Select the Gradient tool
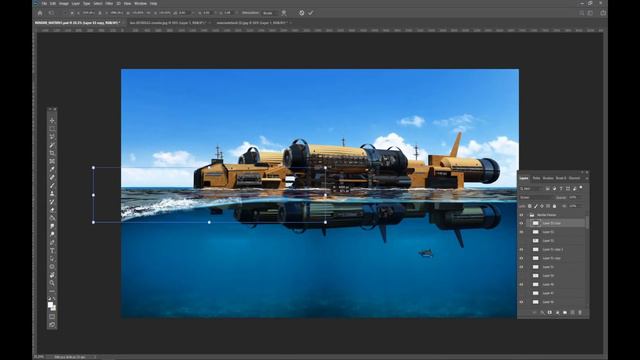 [52, 218]
